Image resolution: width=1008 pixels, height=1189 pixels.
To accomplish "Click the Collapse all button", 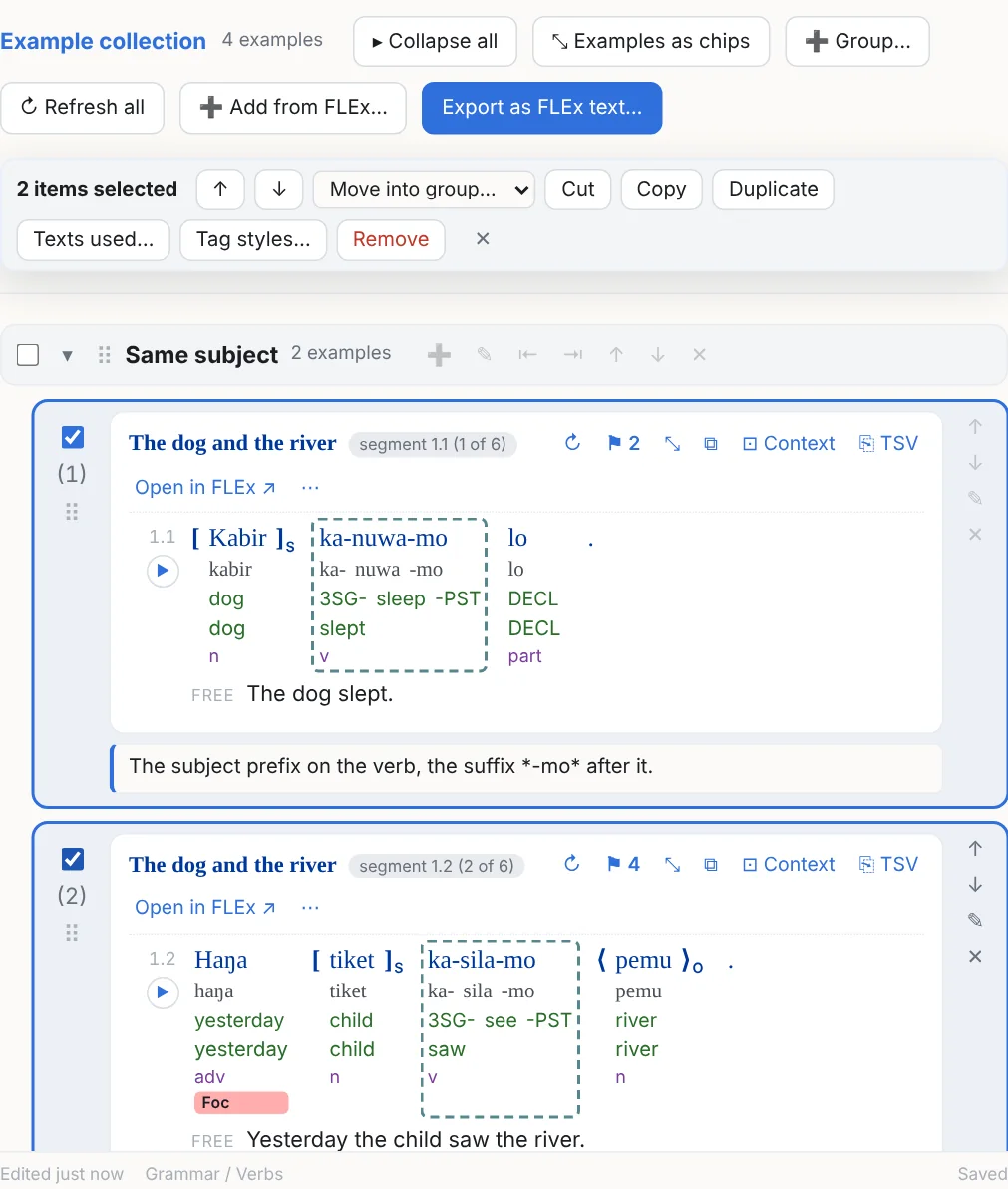I will (435, 41).
